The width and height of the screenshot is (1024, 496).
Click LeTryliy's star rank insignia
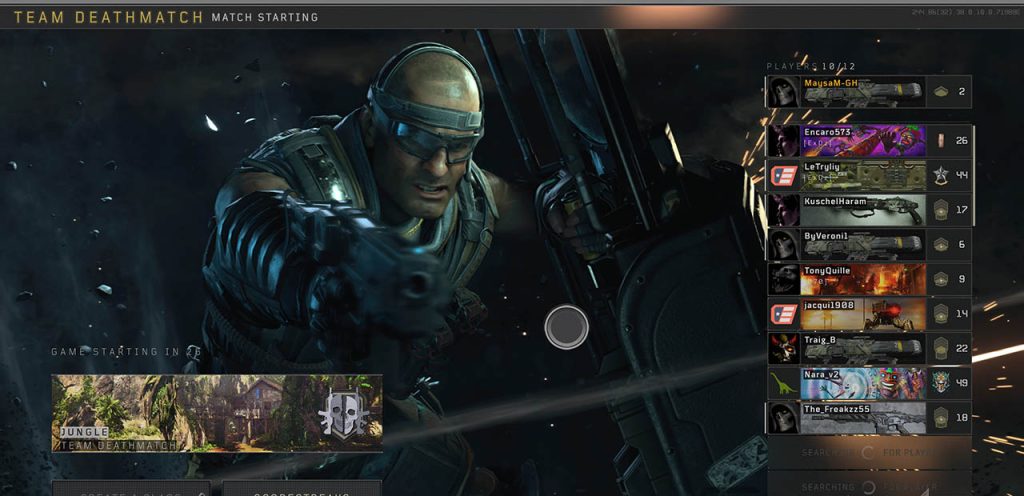(x=940, y=176)
